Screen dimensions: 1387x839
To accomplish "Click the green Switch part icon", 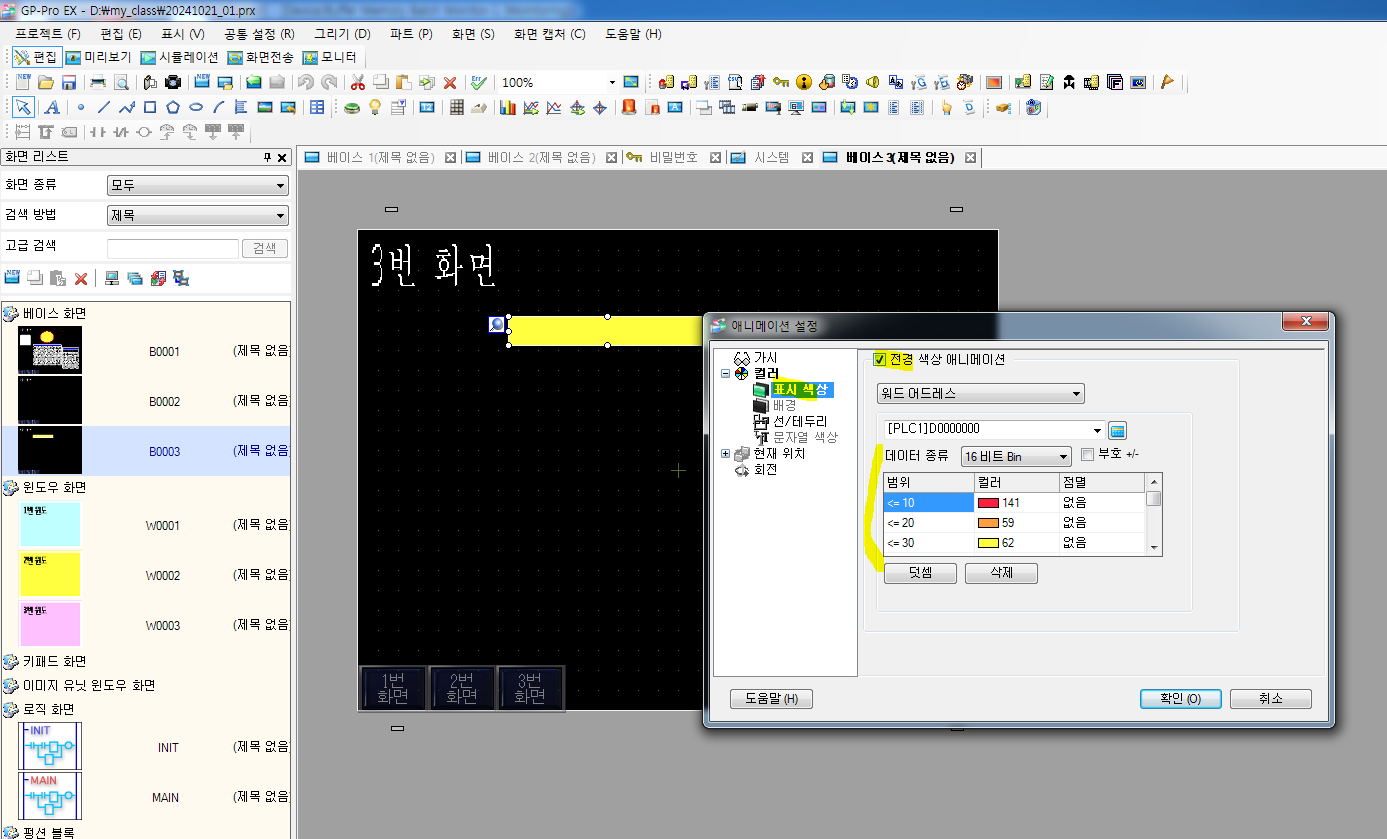I will [352, 107].
